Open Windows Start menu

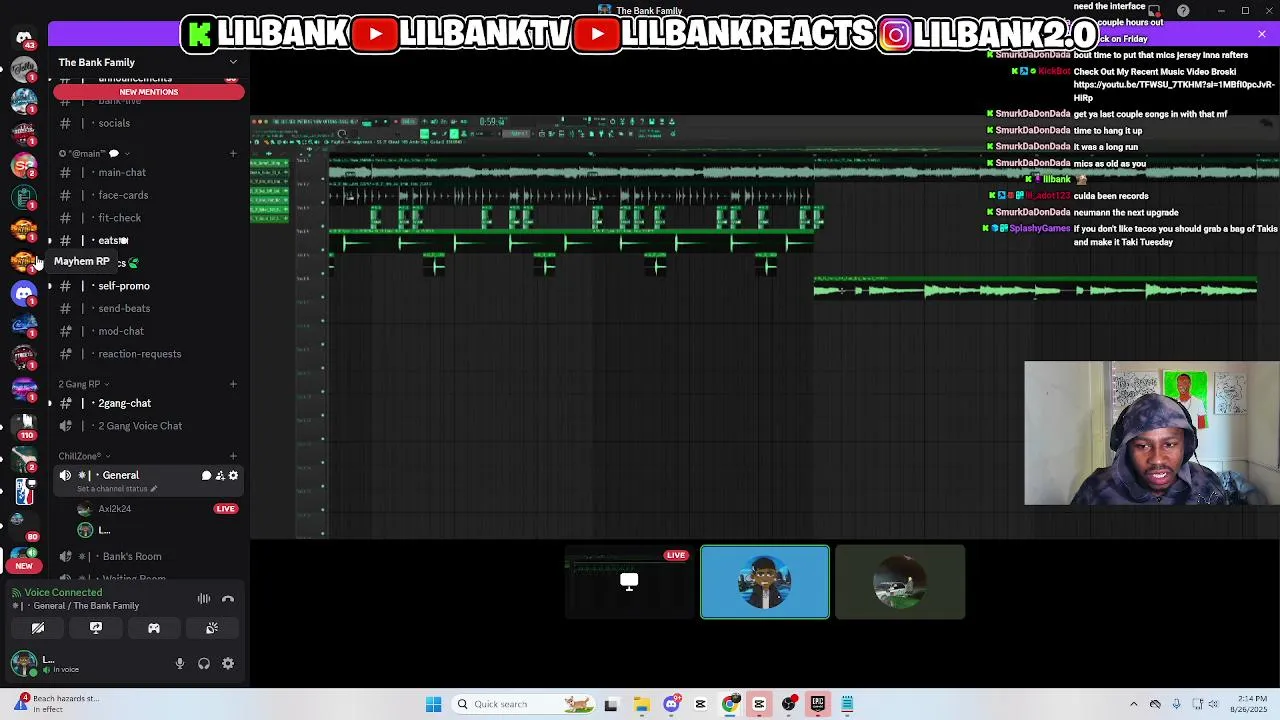434,704
